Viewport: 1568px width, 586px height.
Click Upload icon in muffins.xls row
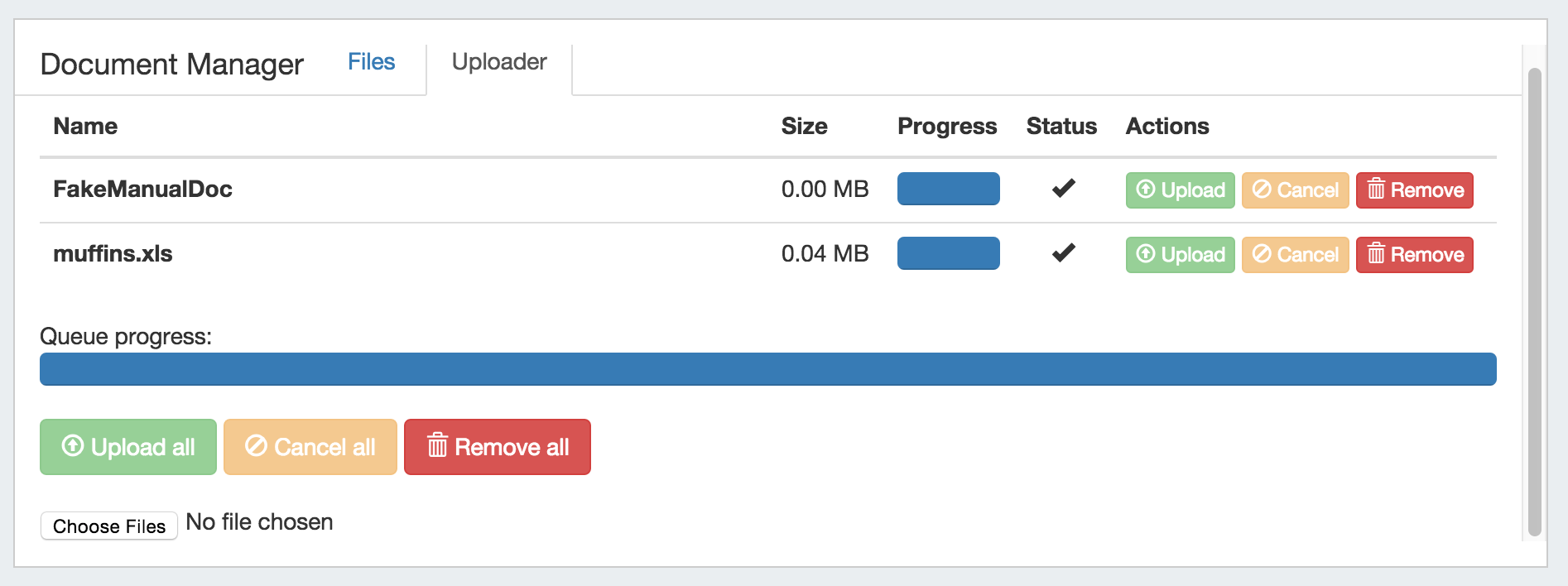pyautogui.click(x=1146, y=254)
